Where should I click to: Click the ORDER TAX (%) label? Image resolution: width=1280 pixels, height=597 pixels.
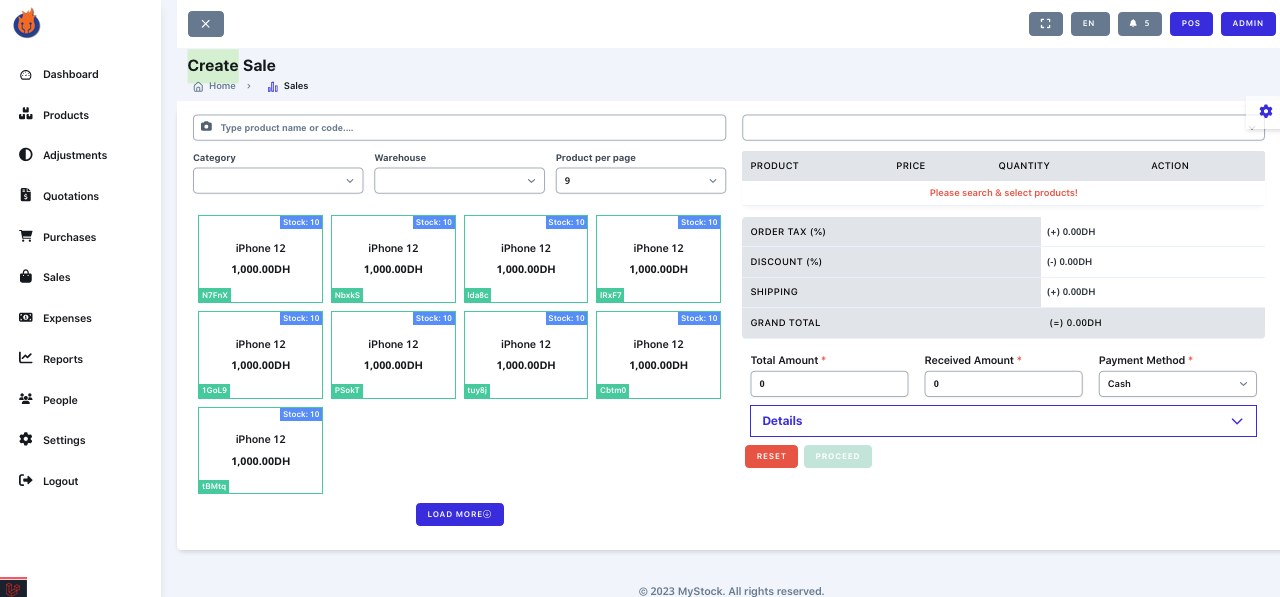point(788,232)
